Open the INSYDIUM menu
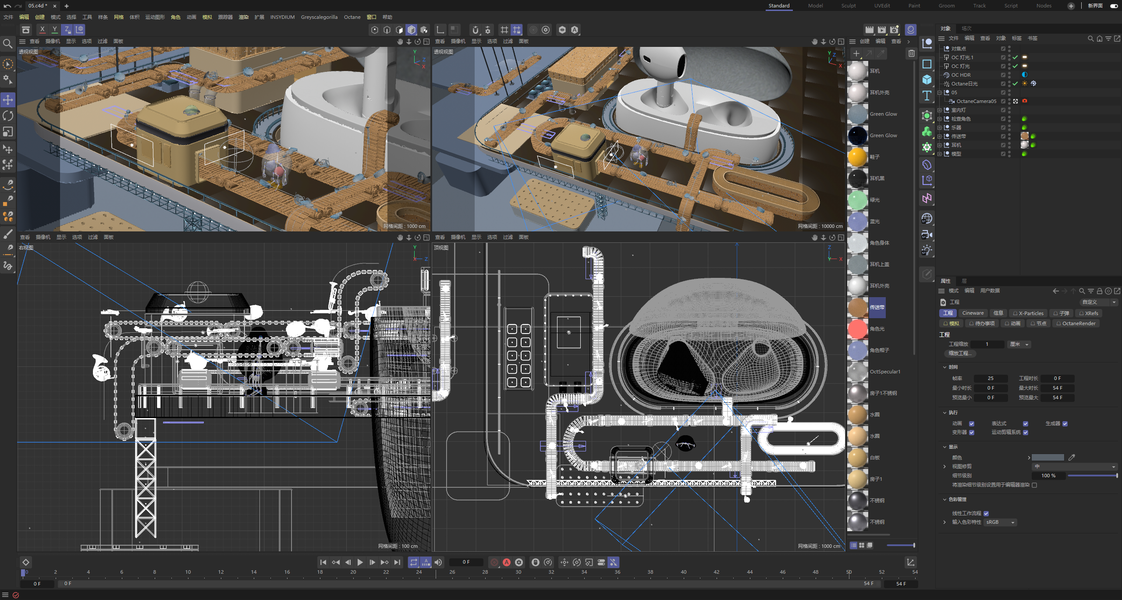Viewport: 1122px width, 600px height. (x=283, y=16)
